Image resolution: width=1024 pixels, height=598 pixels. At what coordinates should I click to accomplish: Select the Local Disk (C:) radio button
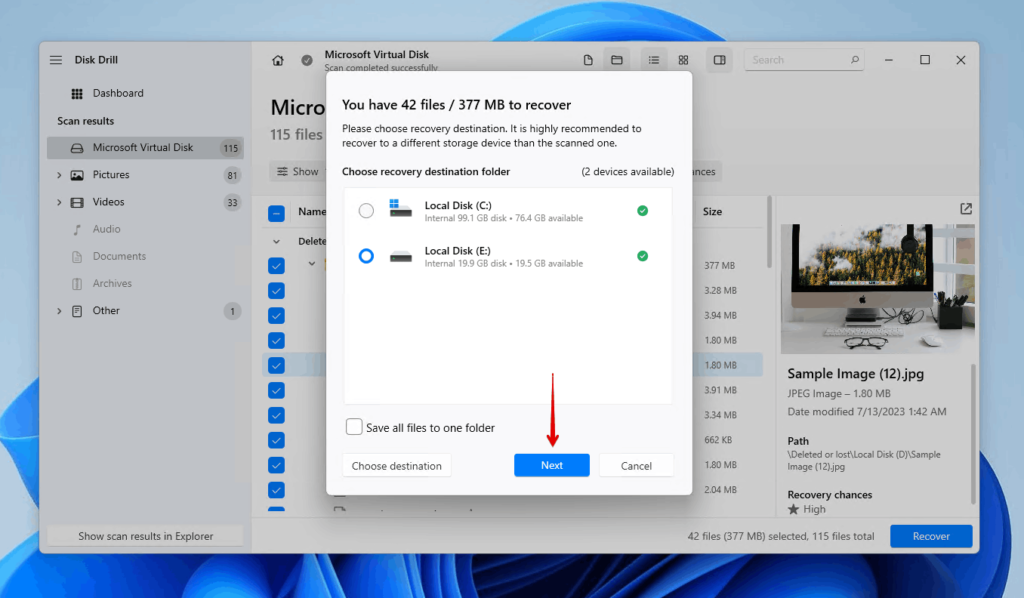click(x=366, y=210)
